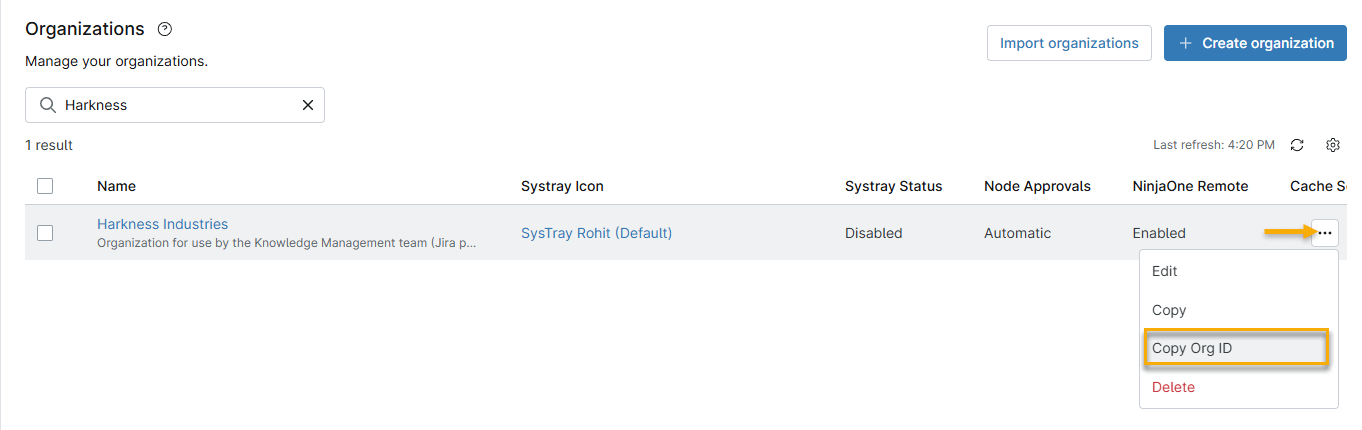Select Copy Org ID menu option
The image size is (1362, 430).
[x=1192, y=348]
